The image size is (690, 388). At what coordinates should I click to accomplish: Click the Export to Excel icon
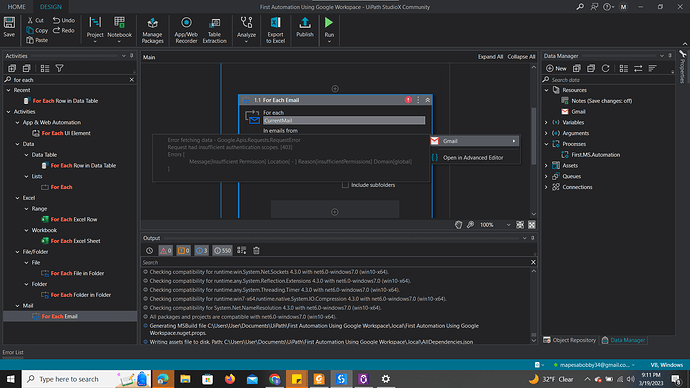[x=275, y=30]
